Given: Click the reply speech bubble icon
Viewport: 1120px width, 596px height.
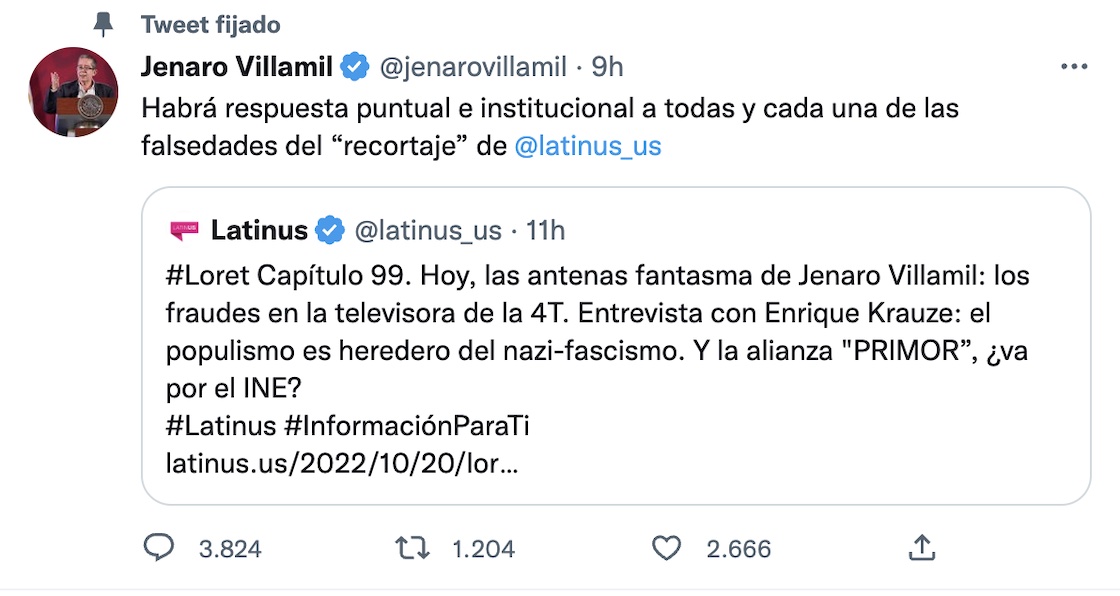Looking at the screenshot, I should 160,547.
